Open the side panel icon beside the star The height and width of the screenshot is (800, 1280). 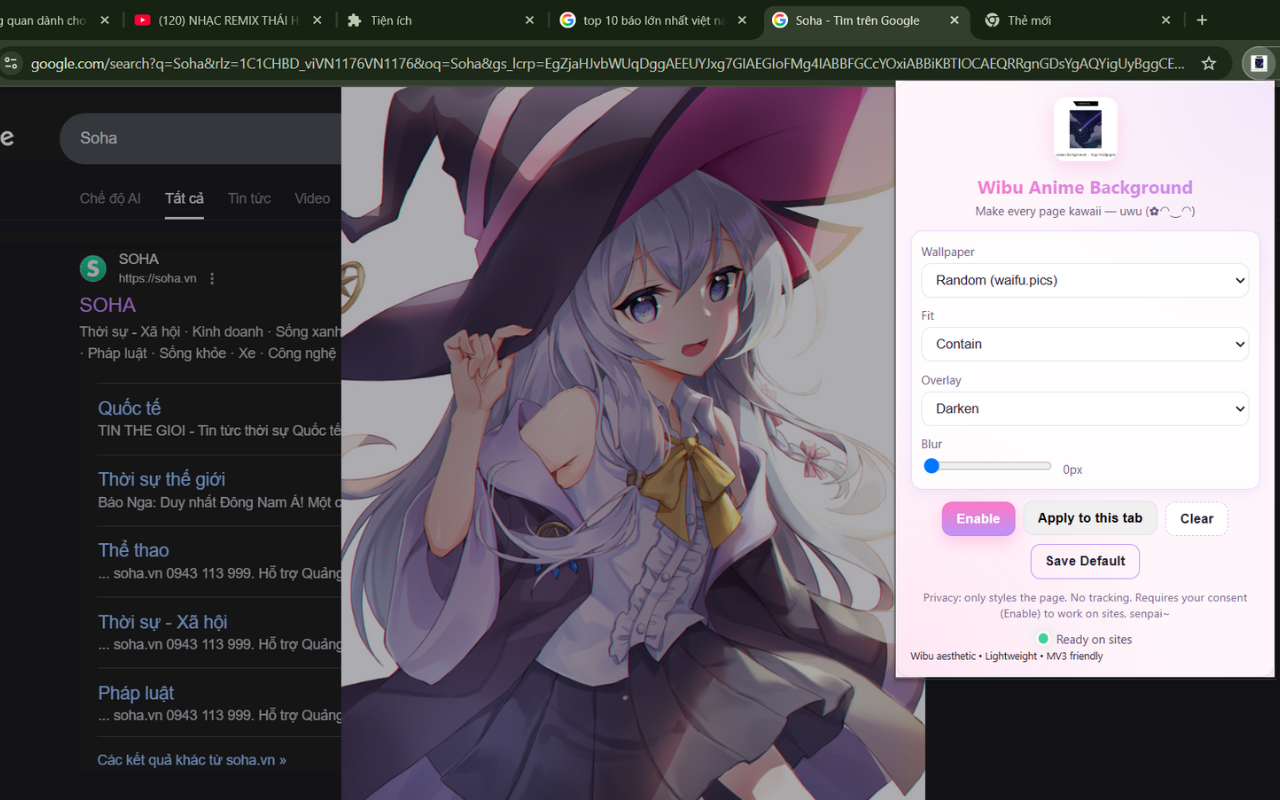(1258, 62)
